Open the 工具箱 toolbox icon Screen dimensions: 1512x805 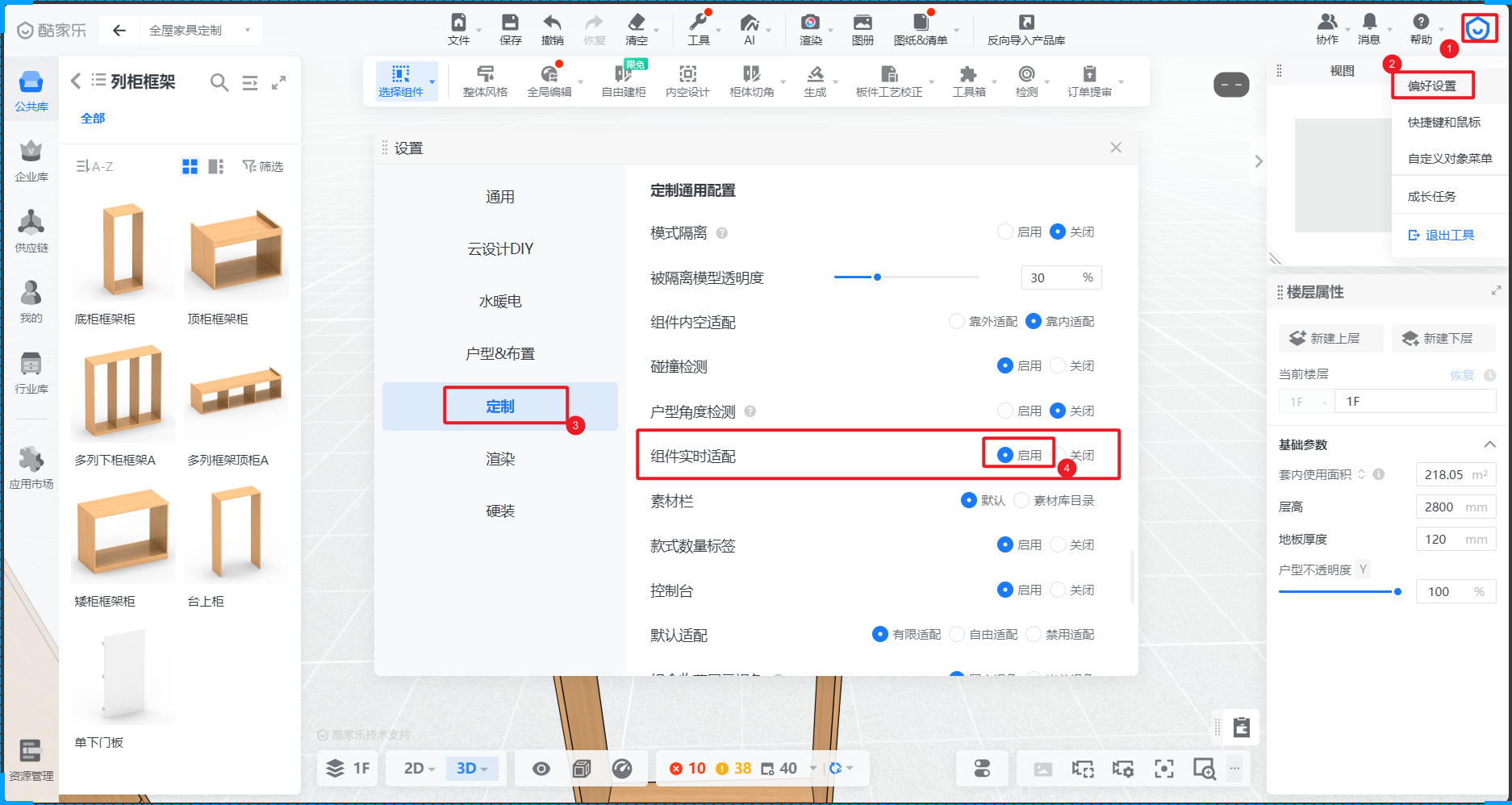[968, 75]
